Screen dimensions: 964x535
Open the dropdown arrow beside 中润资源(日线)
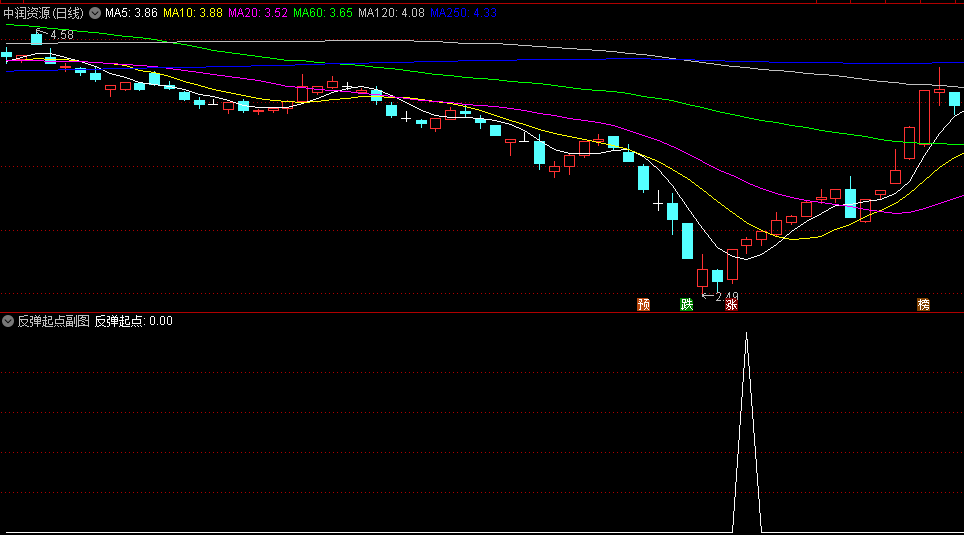point(95,13)
